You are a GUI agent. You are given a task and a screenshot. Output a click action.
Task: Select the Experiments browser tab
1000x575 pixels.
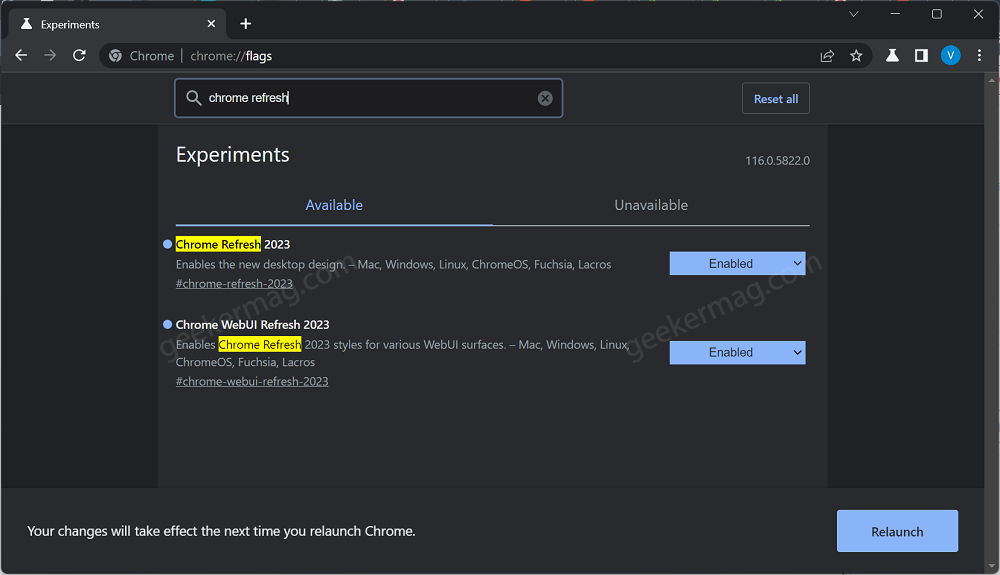(x=117, y=24)
